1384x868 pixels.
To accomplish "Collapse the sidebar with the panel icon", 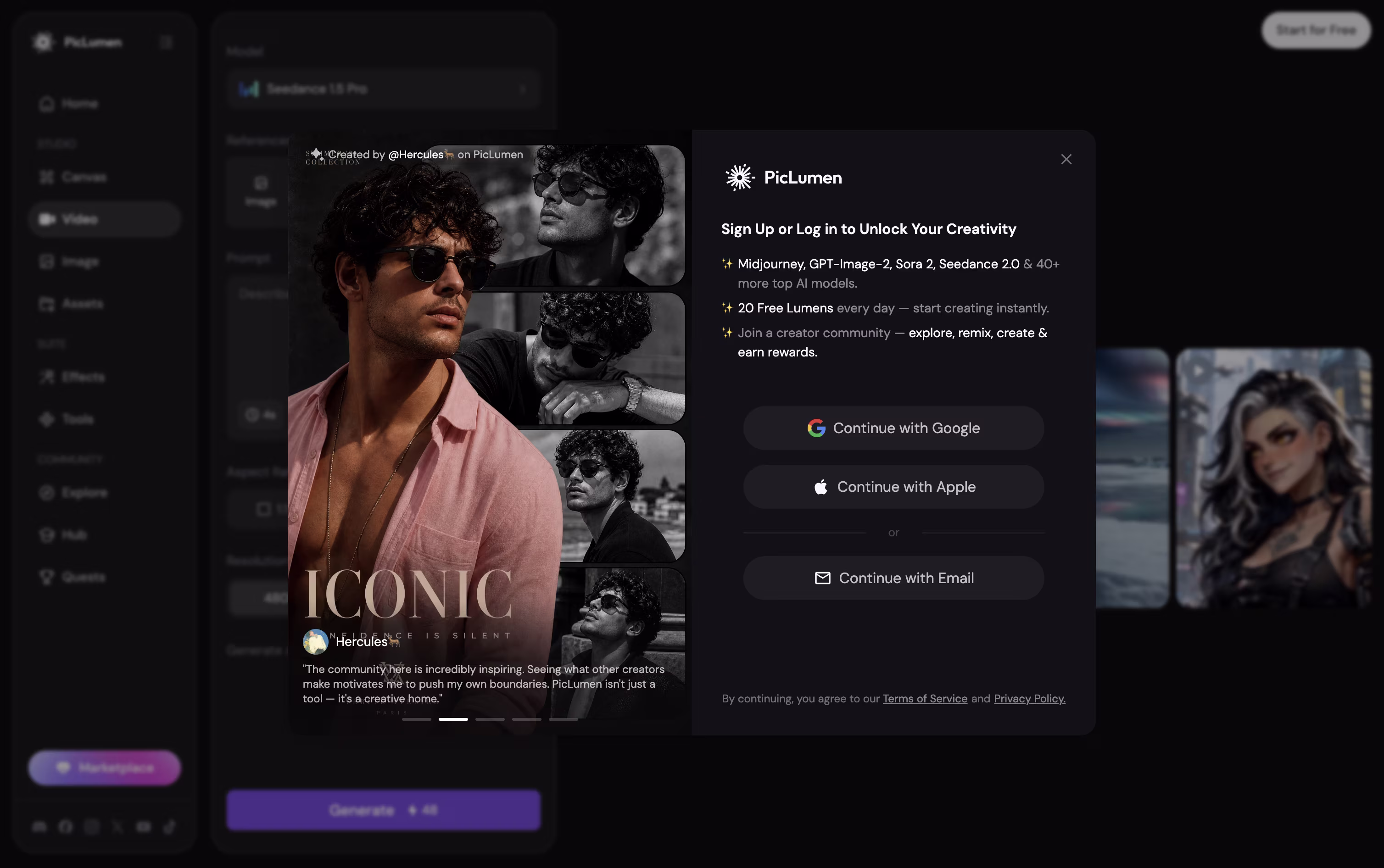I will click(166, 42).
